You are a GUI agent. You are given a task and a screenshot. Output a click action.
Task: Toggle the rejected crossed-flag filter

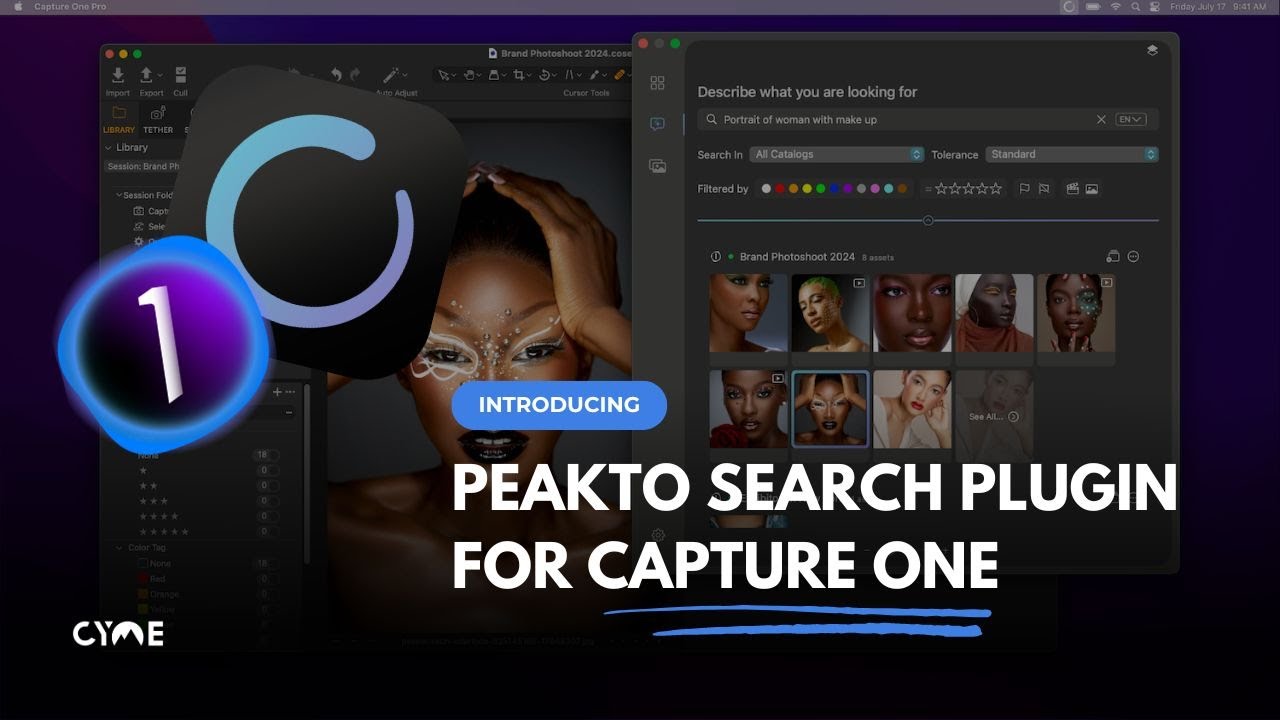click(x=1044, y=188)
